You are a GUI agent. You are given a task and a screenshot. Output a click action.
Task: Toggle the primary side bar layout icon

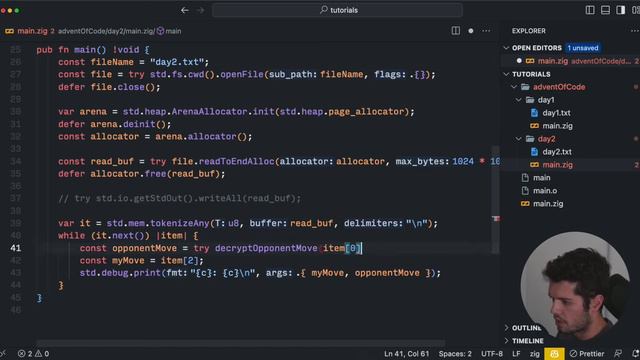[590, 10]
